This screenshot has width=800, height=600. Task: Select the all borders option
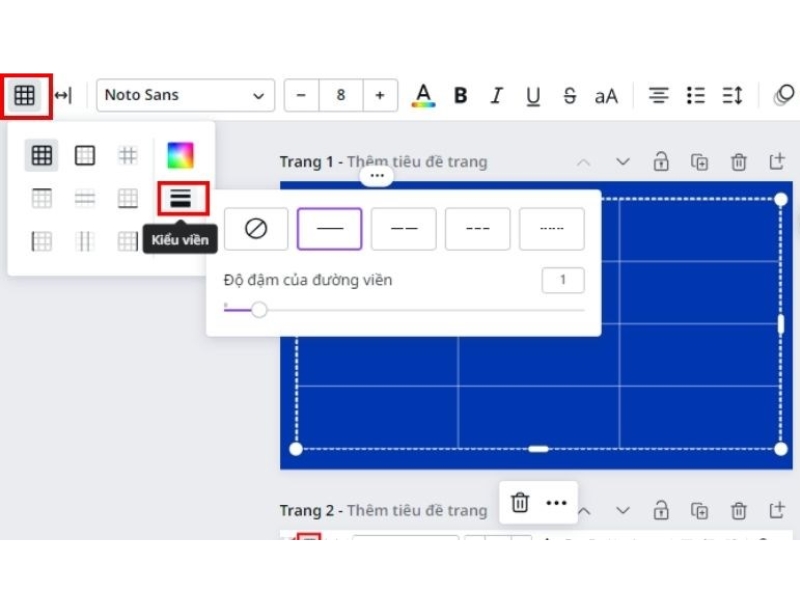click(x=41, y=155)
